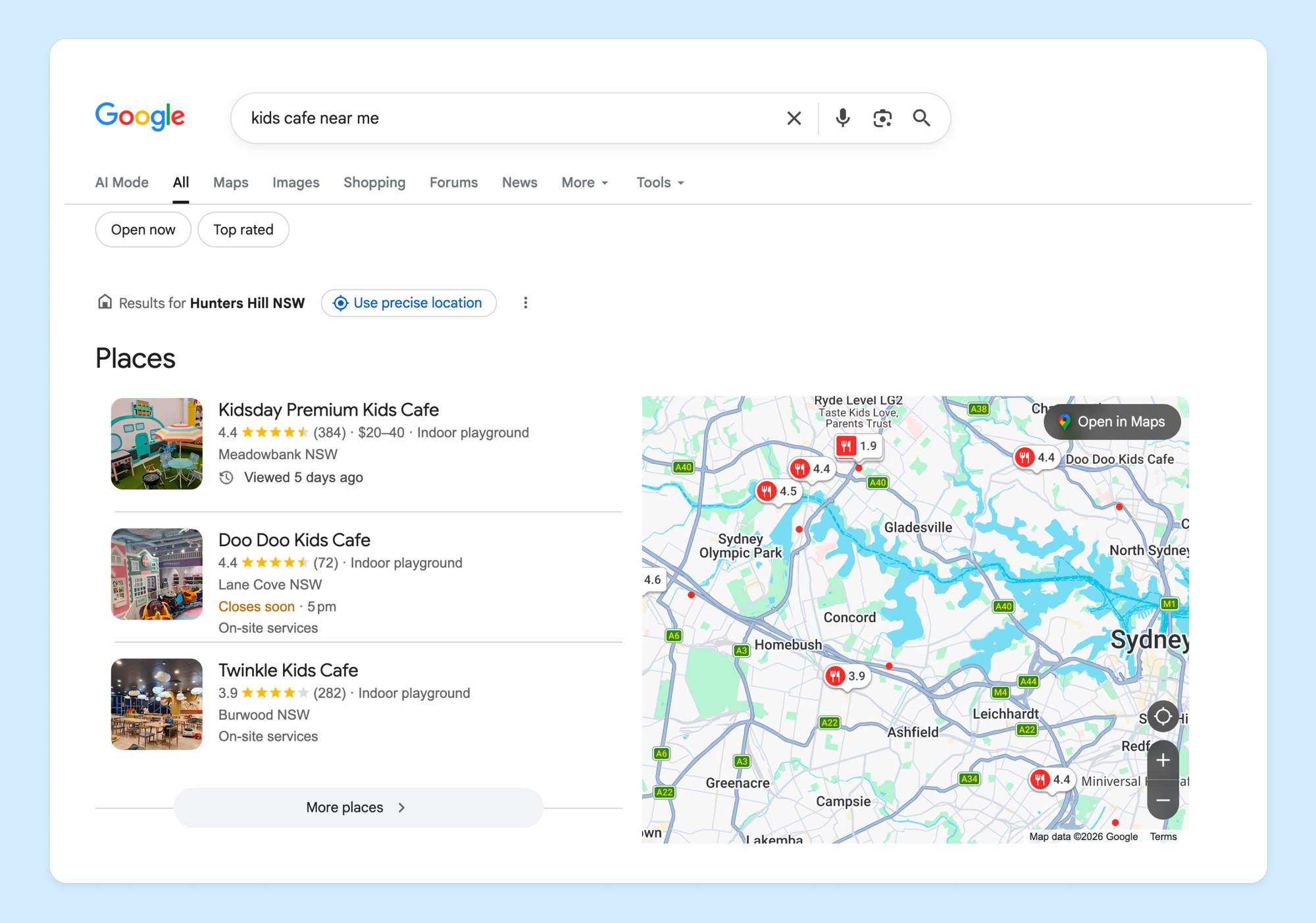Click the home icon next to results location

(106, 302)
